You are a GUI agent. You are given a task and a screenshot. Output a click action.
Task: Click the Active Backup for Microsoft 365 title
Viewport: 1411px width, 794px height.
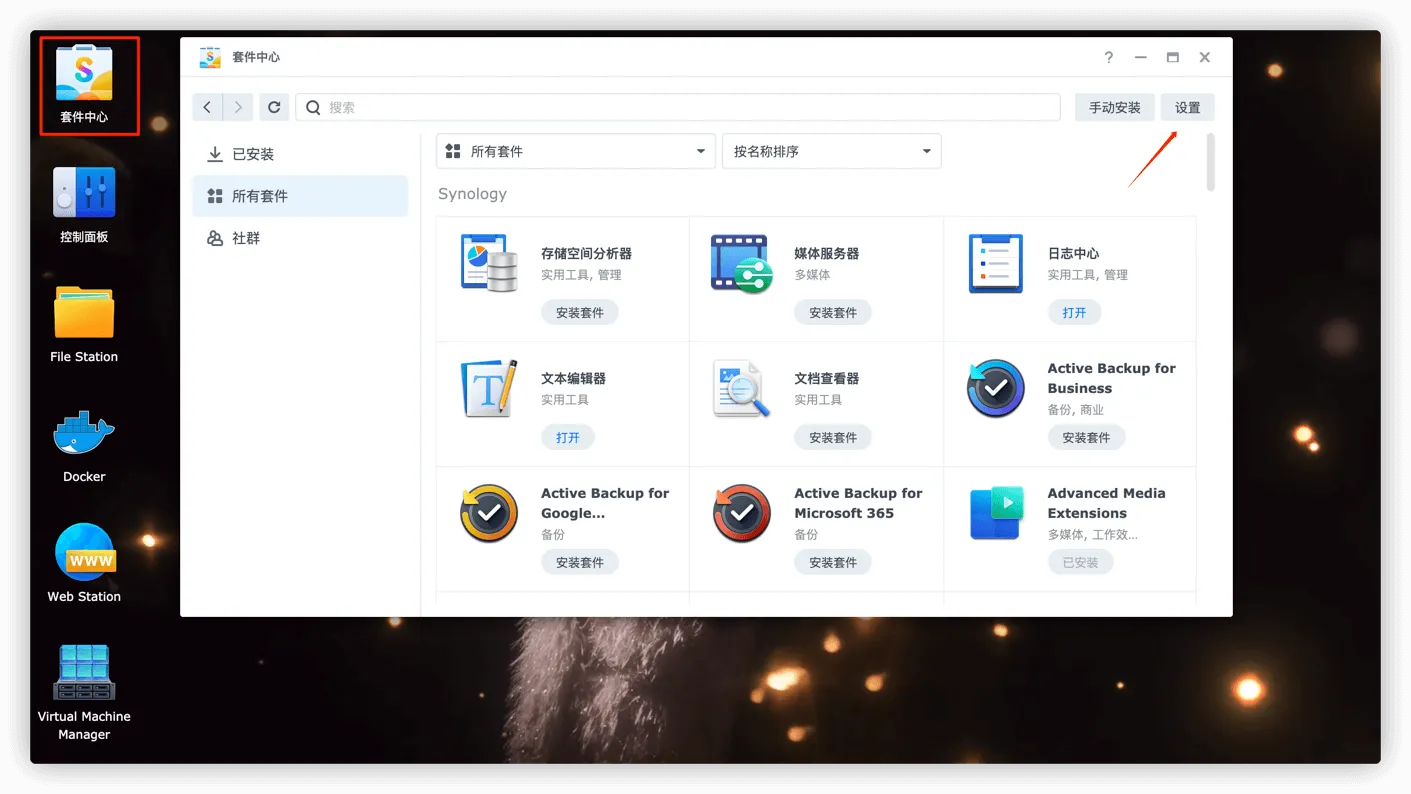[x=859, y=503]
